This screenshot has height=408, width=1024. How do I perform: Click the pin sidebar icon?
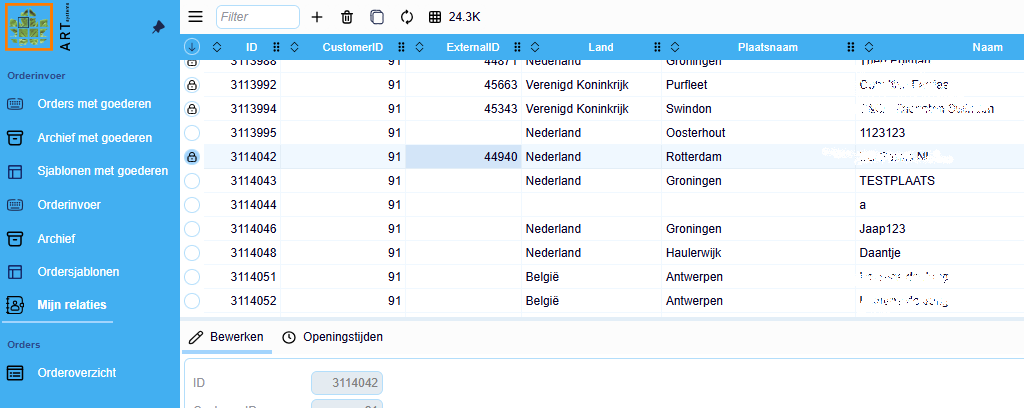[158, 27]
